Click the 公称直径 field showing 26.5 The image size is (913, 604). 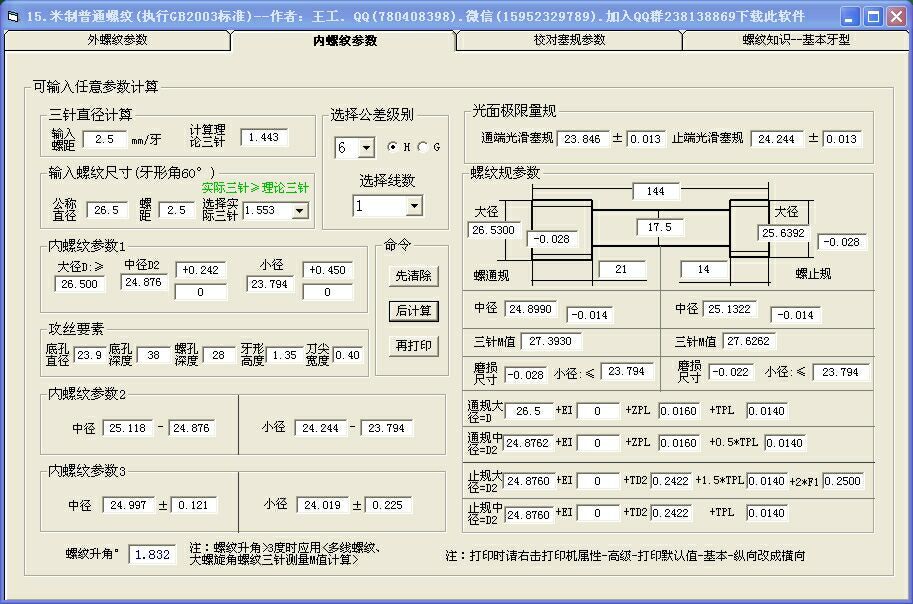pyautogui.click(x=106, y=210)
